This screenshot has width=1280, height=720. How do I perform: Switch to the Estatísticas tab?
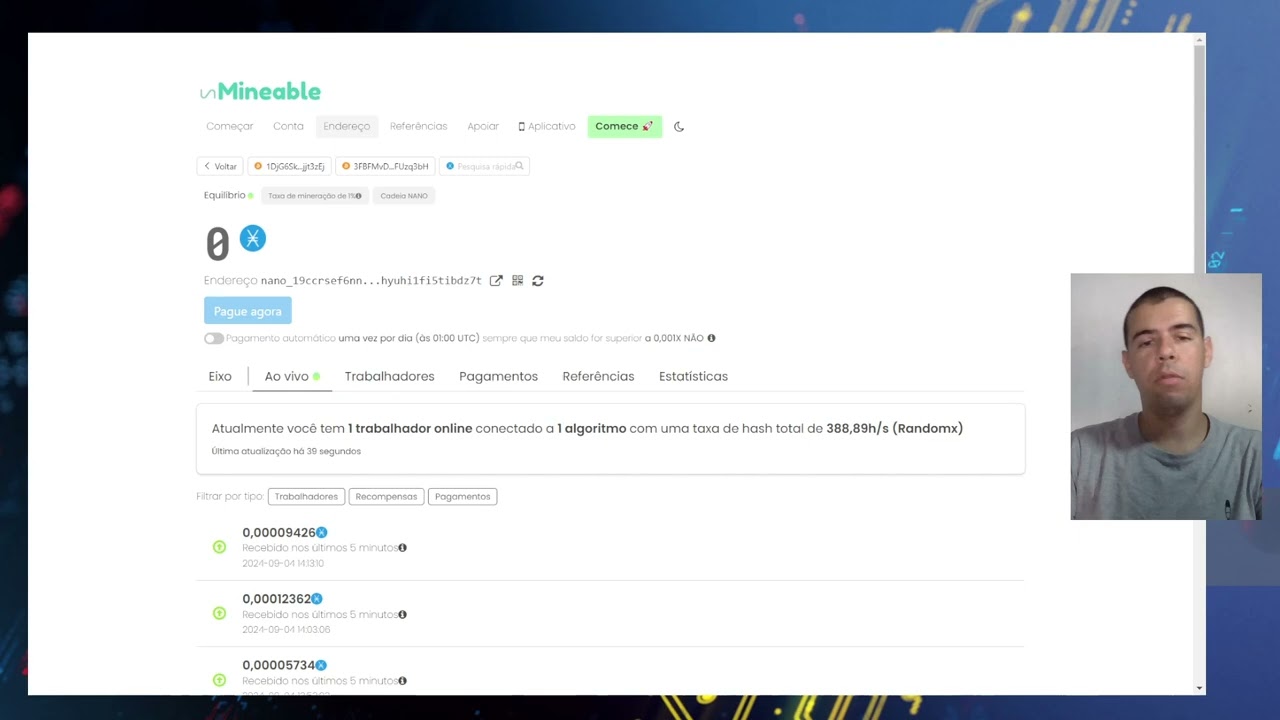click(x=693, y=376)
